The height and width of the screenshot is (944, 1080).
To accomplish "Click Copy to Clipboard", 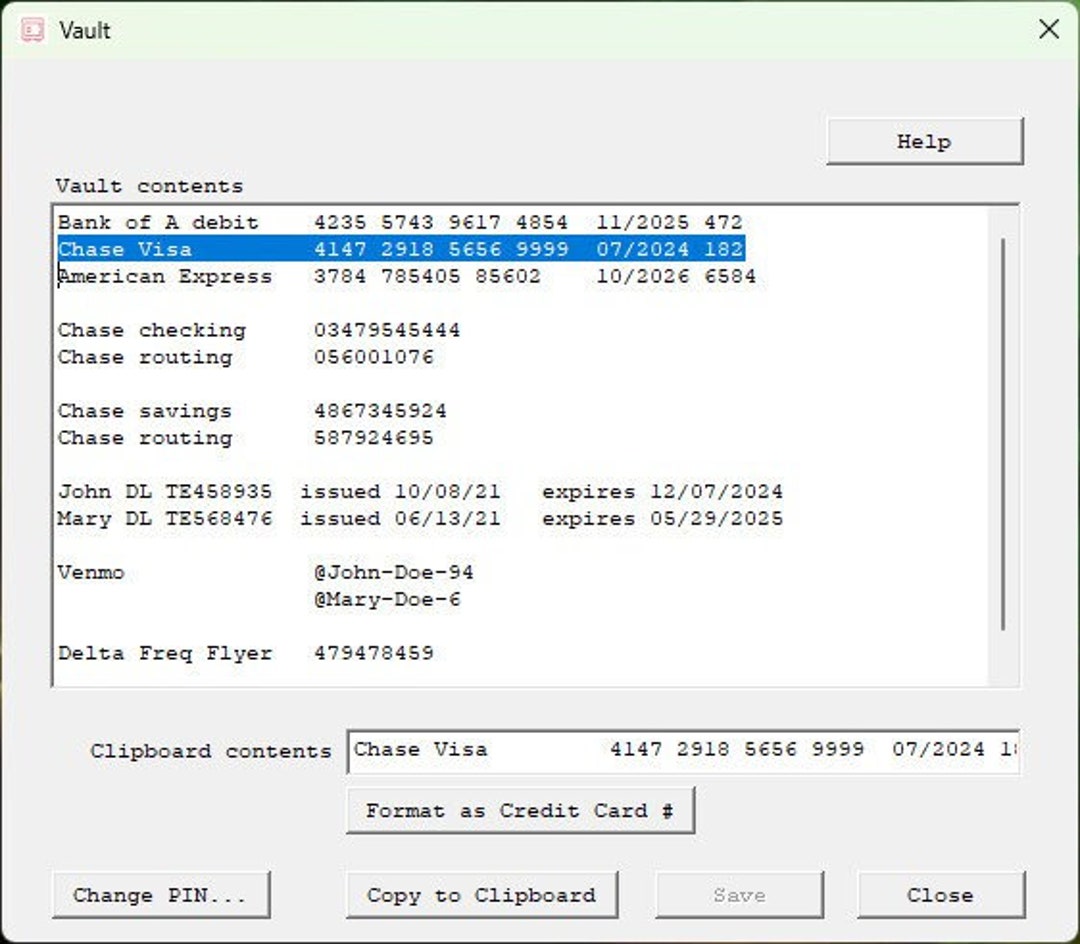I will pyautogui.click(x=481, y=895).
